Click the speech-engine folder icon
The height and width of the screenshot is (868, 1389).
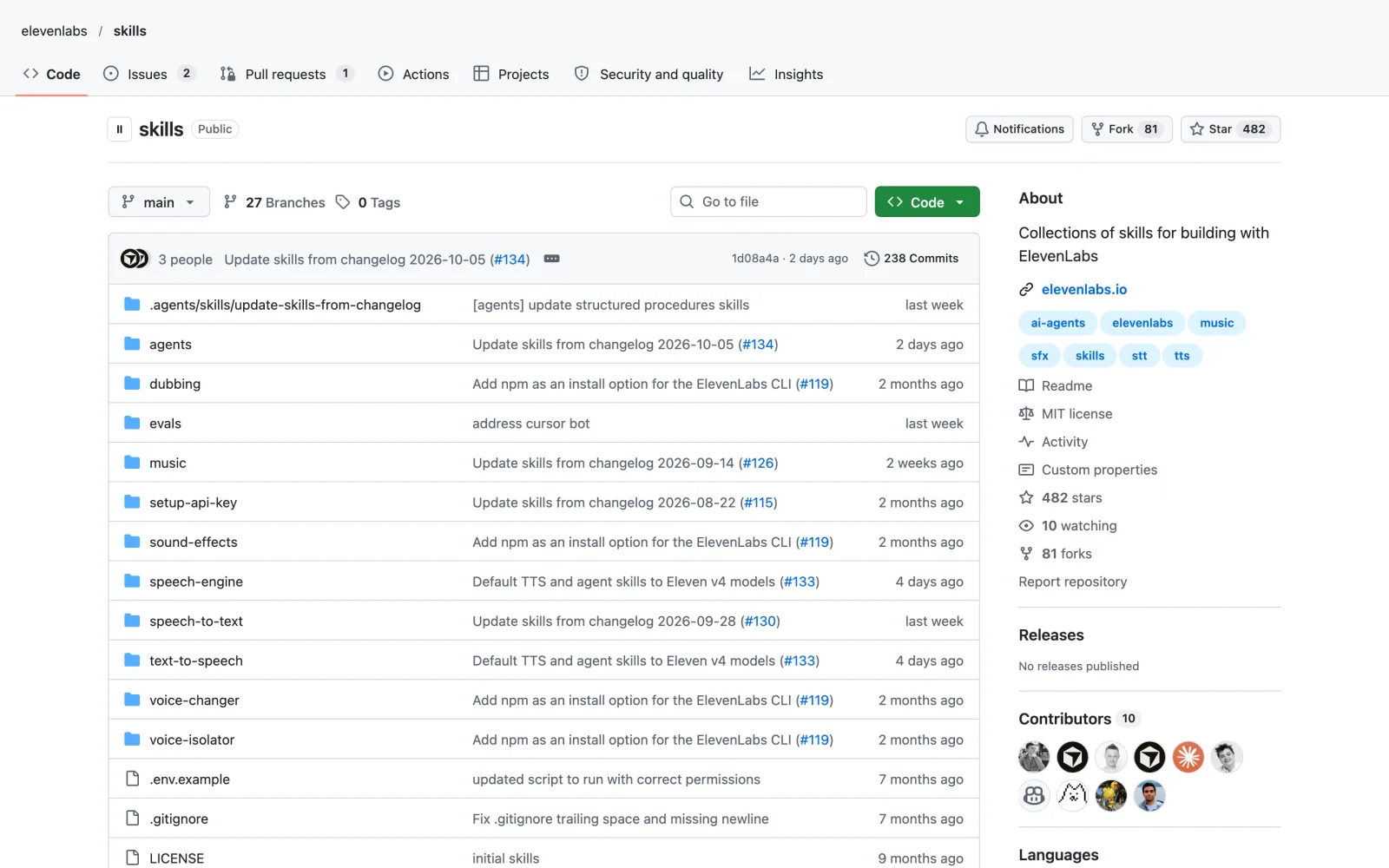132,581
